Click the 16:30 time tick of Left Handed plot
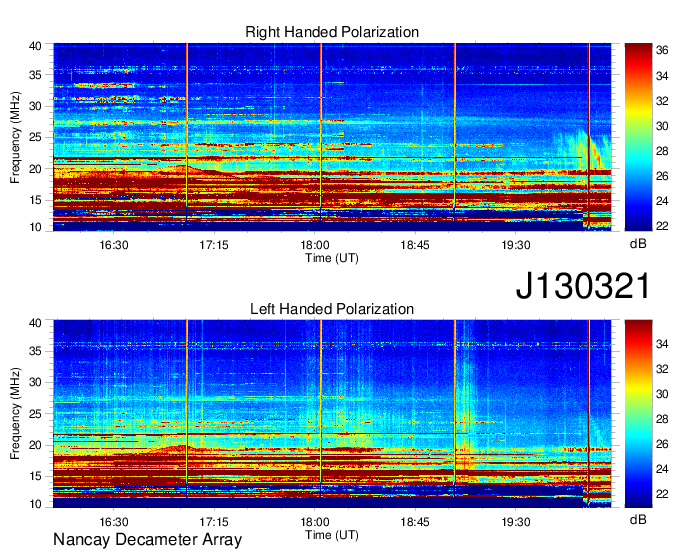The height and width of the screenshot is (552, 680). pyautogui.click(x=114, y=522)
